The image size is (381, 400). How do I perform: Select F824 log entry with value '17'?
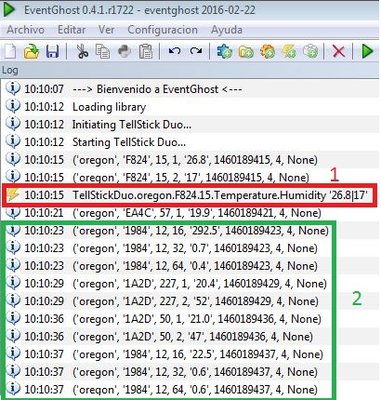(x=190, y=177)
